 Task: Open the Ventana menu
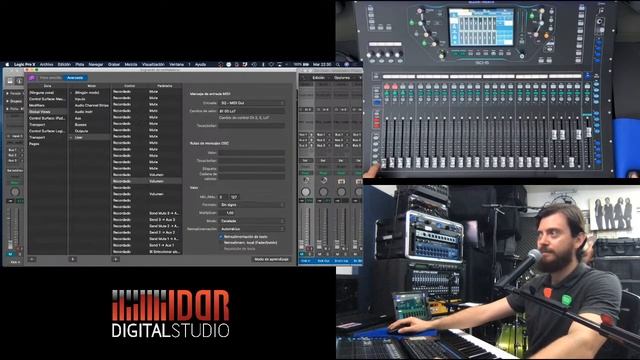click(x=176, y=64)
